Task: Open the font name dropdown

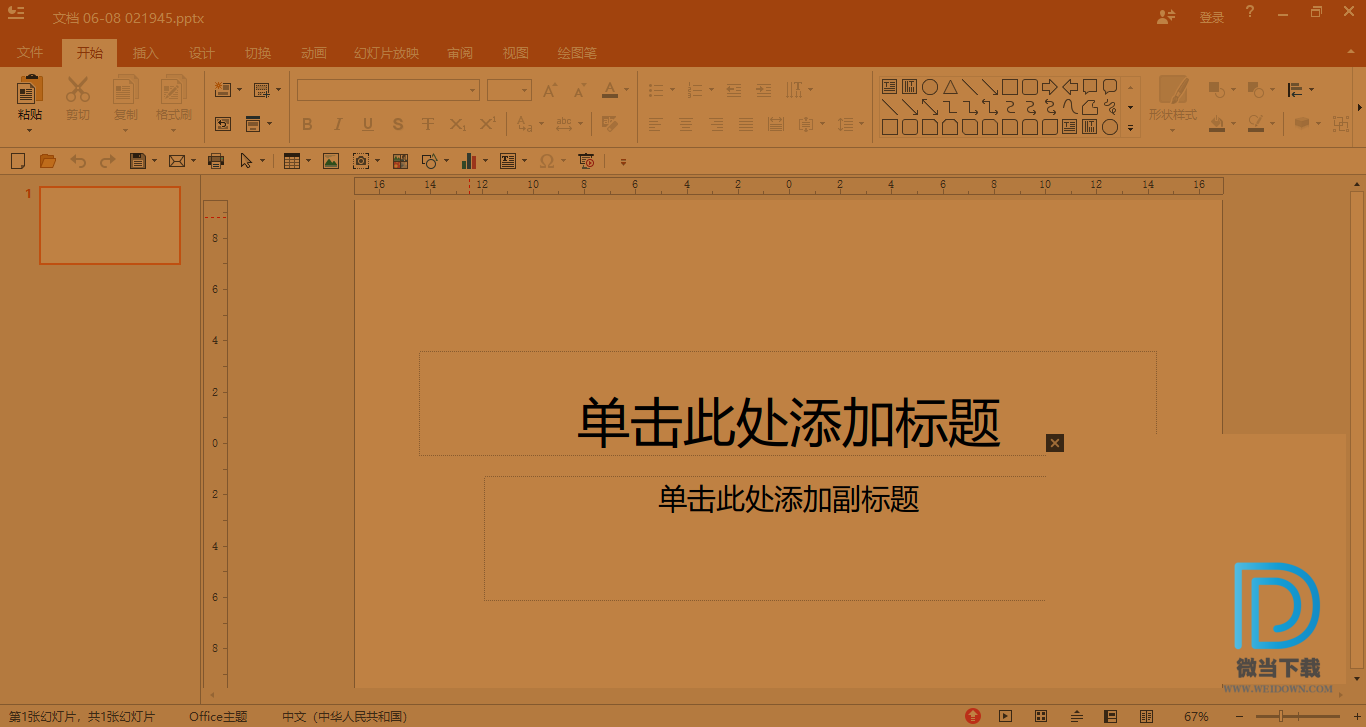Action: (x=473, y=90)
